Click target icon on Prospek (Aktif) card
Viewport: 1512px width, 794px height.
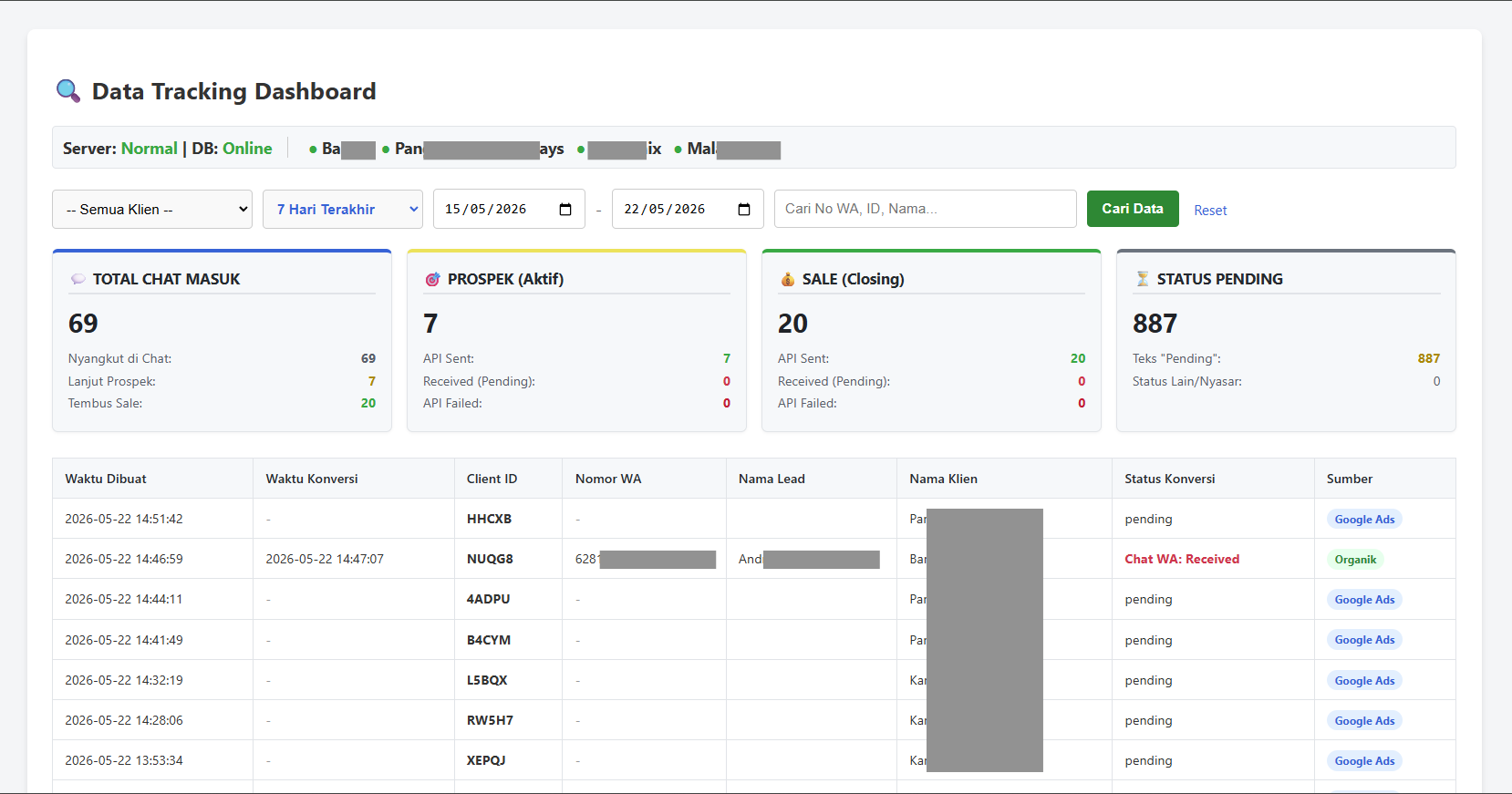coord(432,279)
